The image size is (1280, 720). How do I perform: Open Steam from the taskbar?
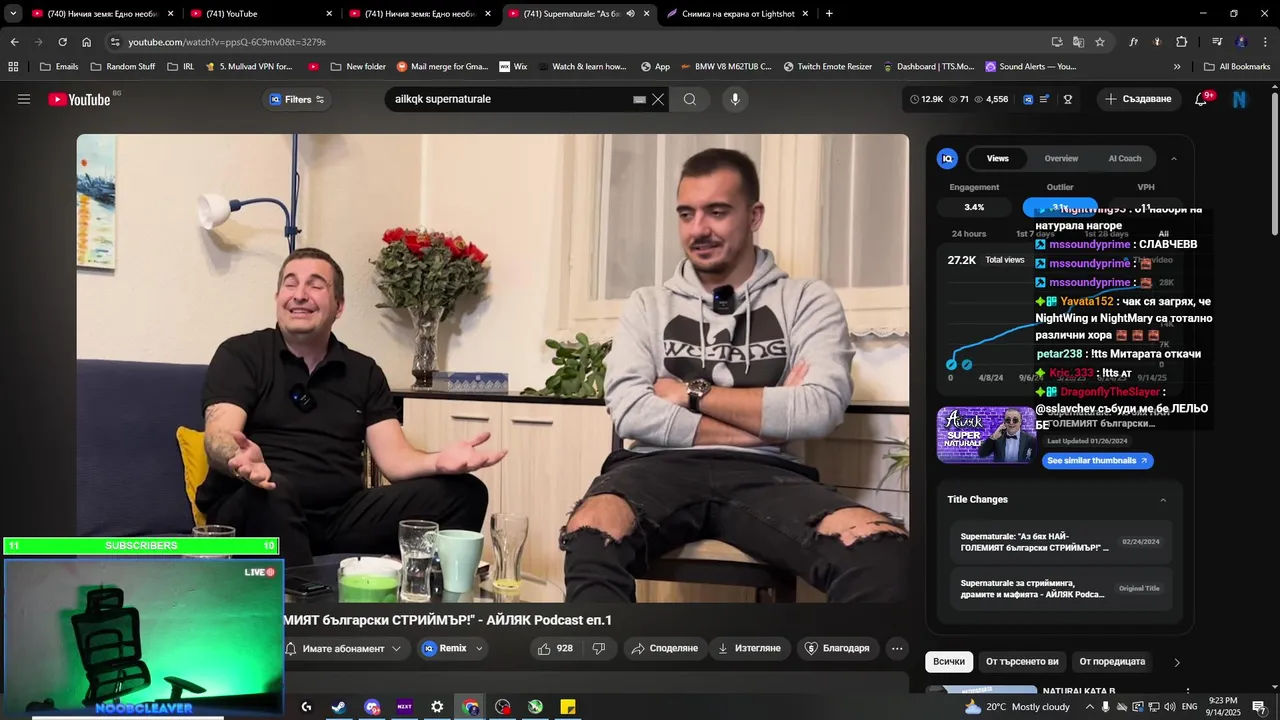(339, 707)
